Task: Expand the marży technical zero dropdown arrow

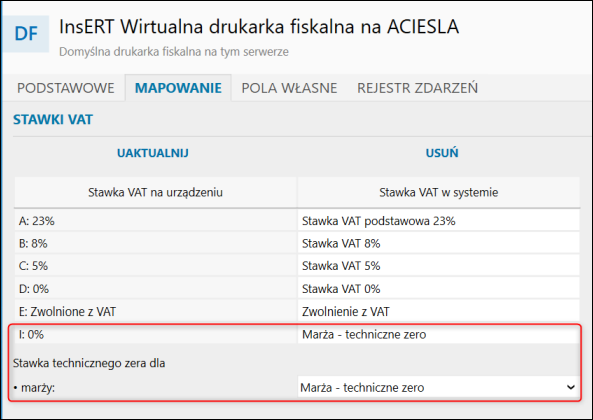Action: [571, 387]
